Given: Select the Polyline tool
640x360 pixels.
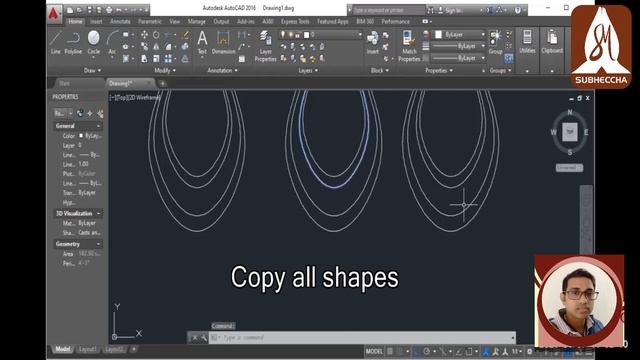Looking at the screenshot, I should tap(73, 42).
